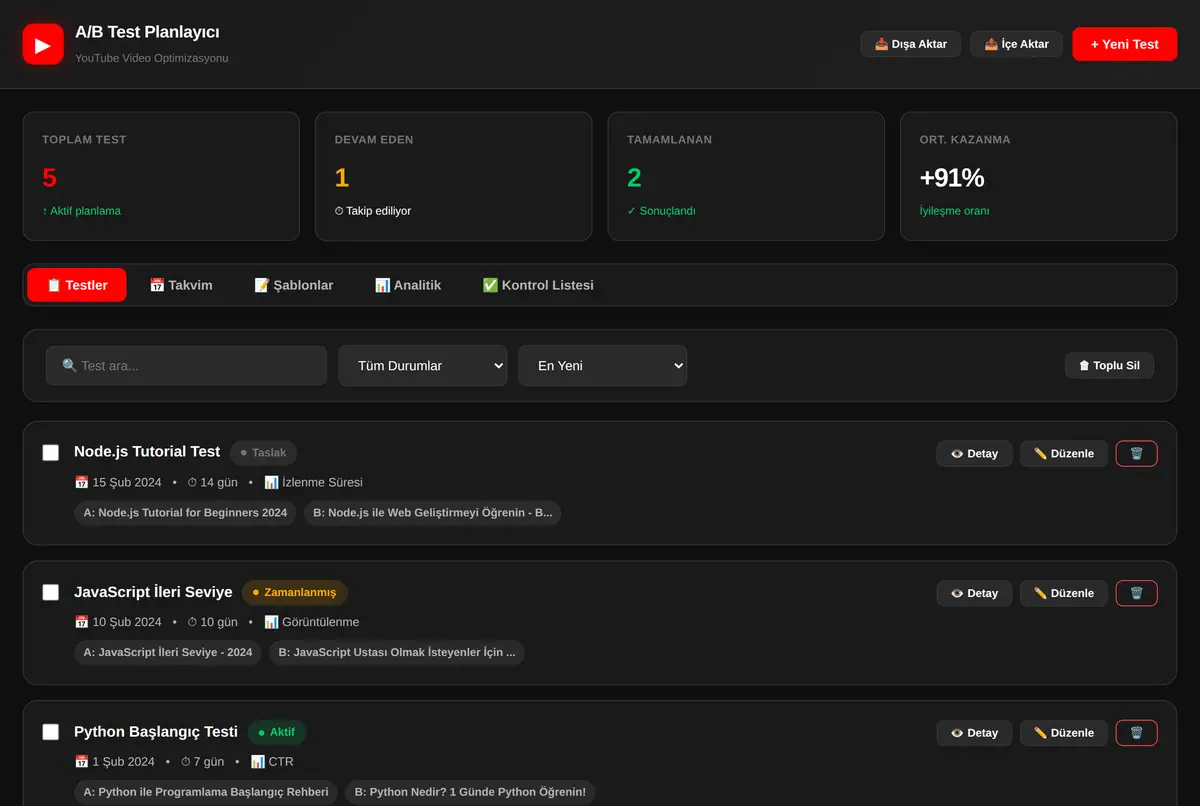Click Düzenle for JavaScript İleri Seviye
The image size is (1200, 806).
1064,593
